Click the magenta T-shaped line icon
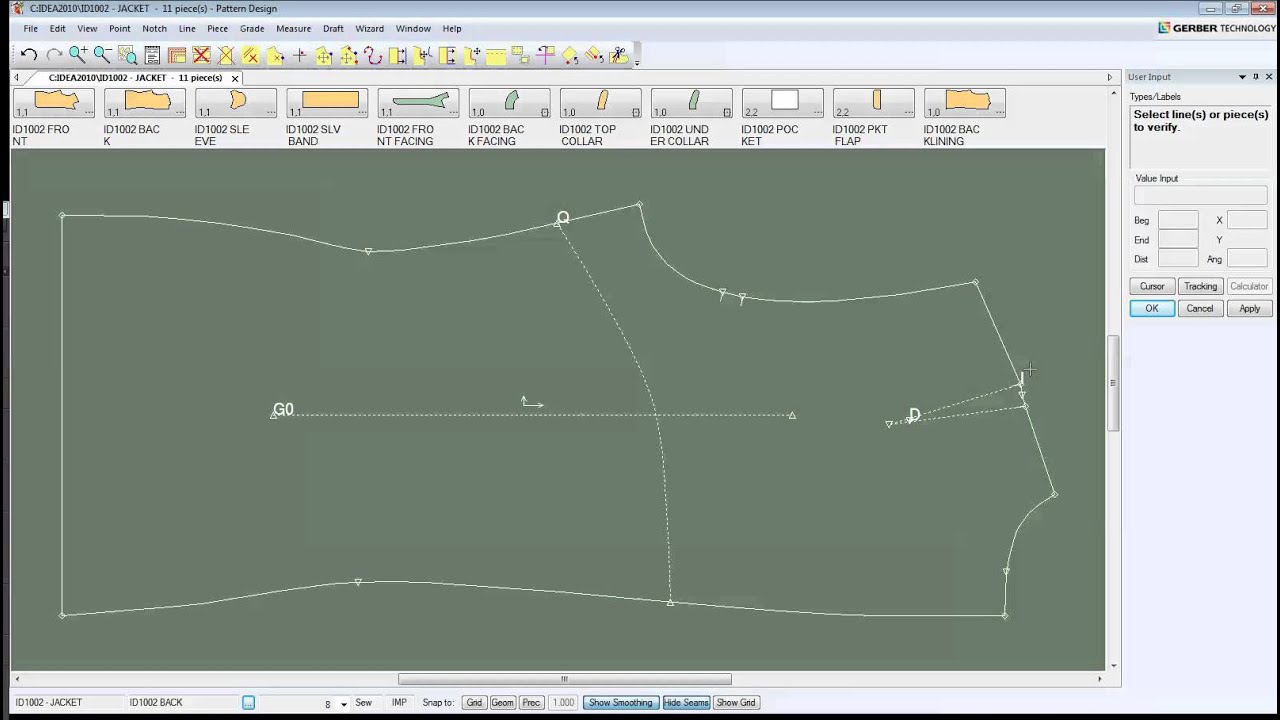 (546, 55)
